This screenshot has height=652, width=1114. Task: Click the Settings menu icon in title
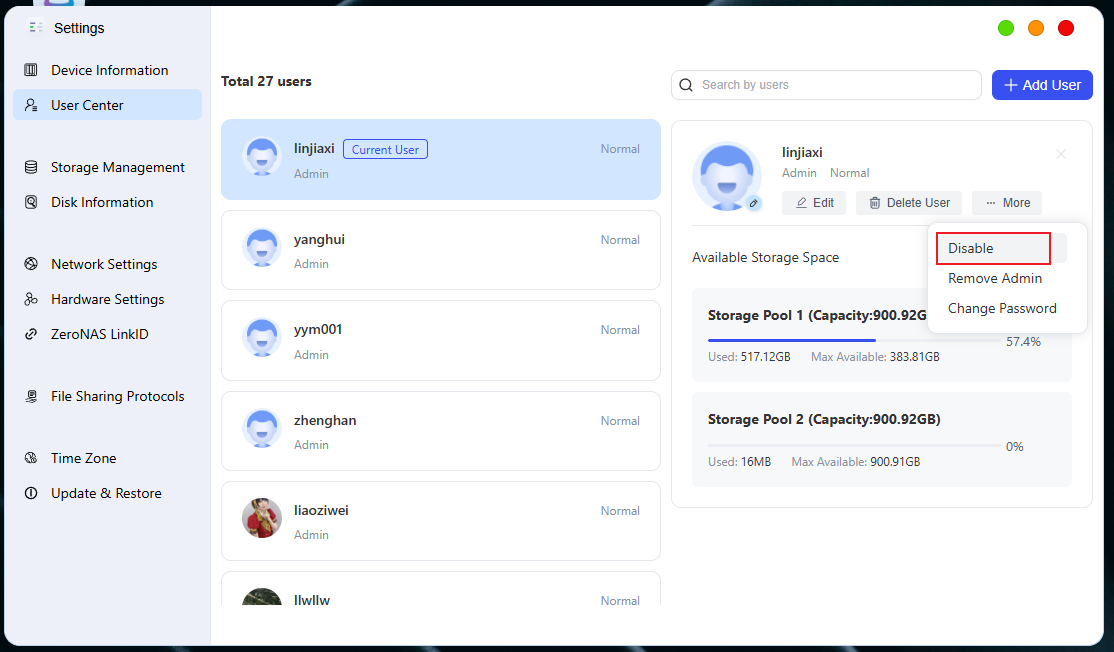36,28
